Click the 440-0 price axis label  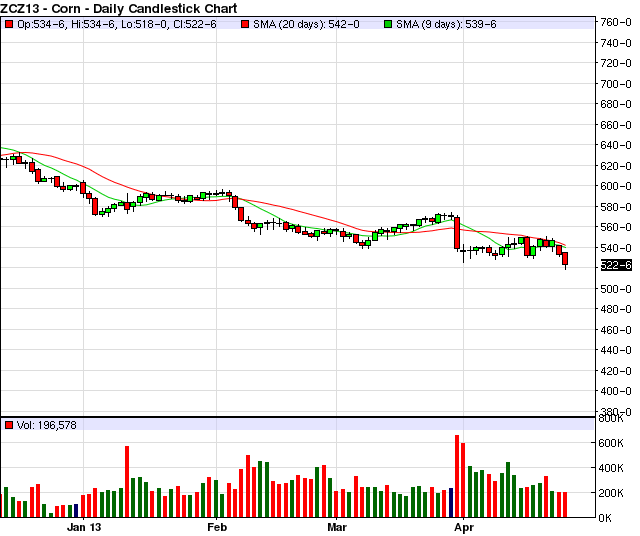pyautogui.click(x=616, y=350)
